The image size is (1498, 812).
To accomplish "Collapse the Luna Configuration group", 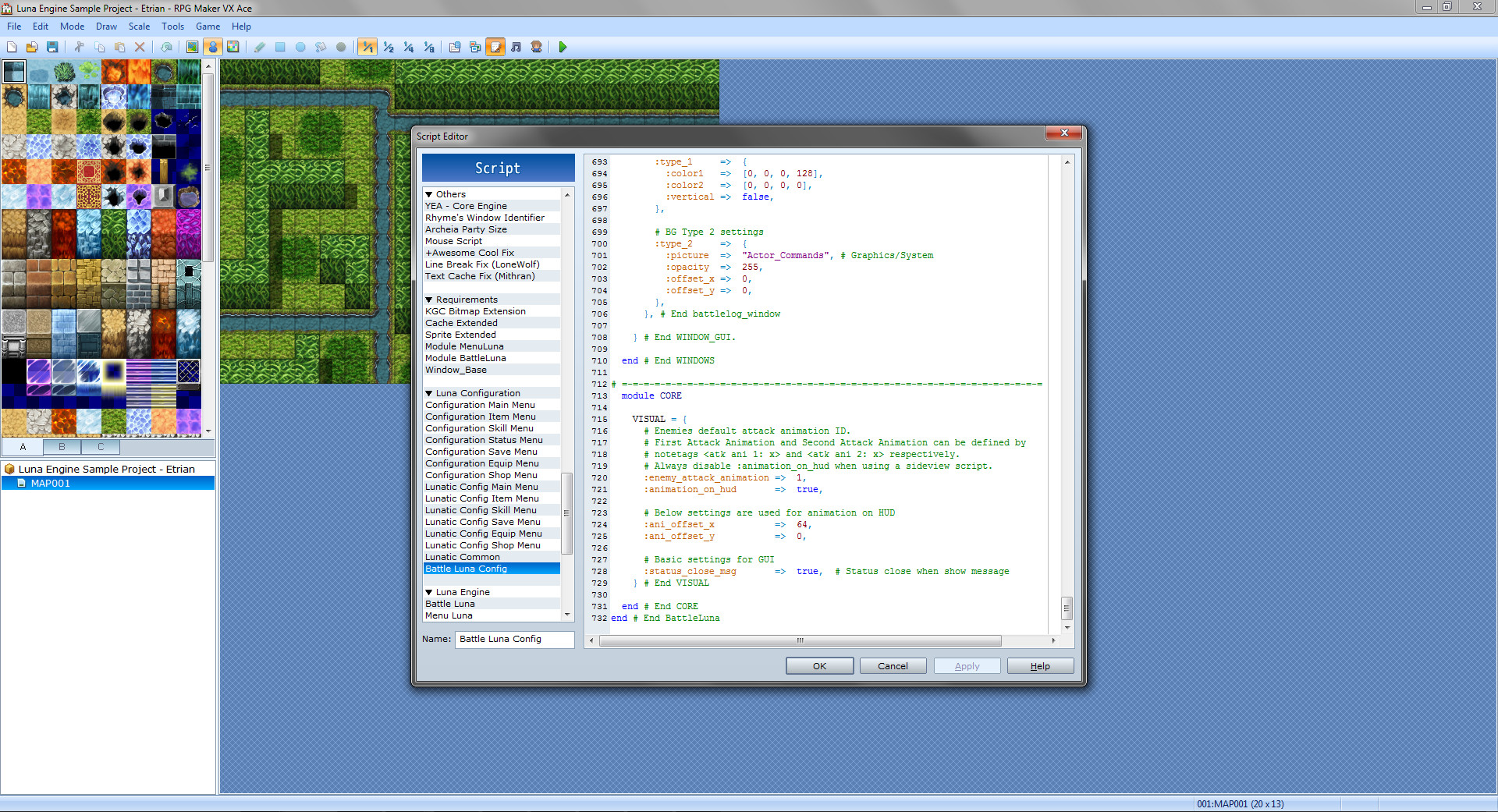I will (430, 393).
